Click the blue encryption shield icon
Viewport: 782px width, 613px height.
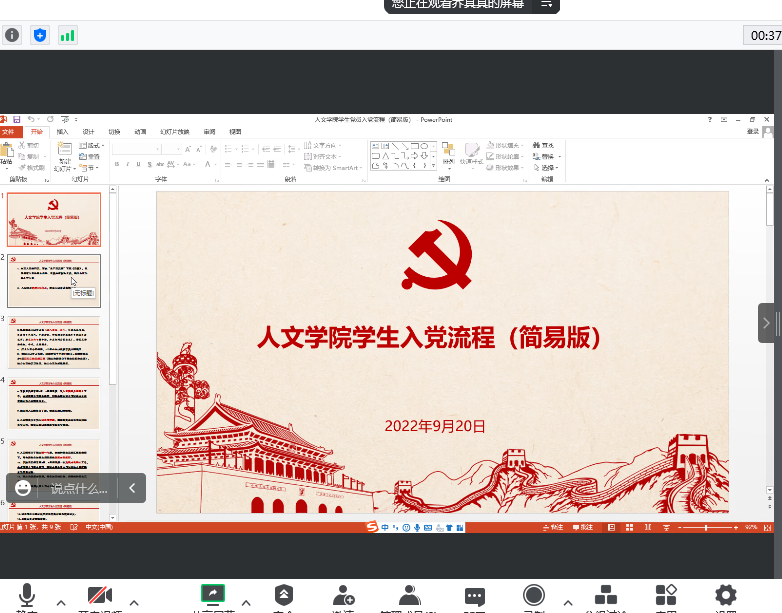[40, 35]
